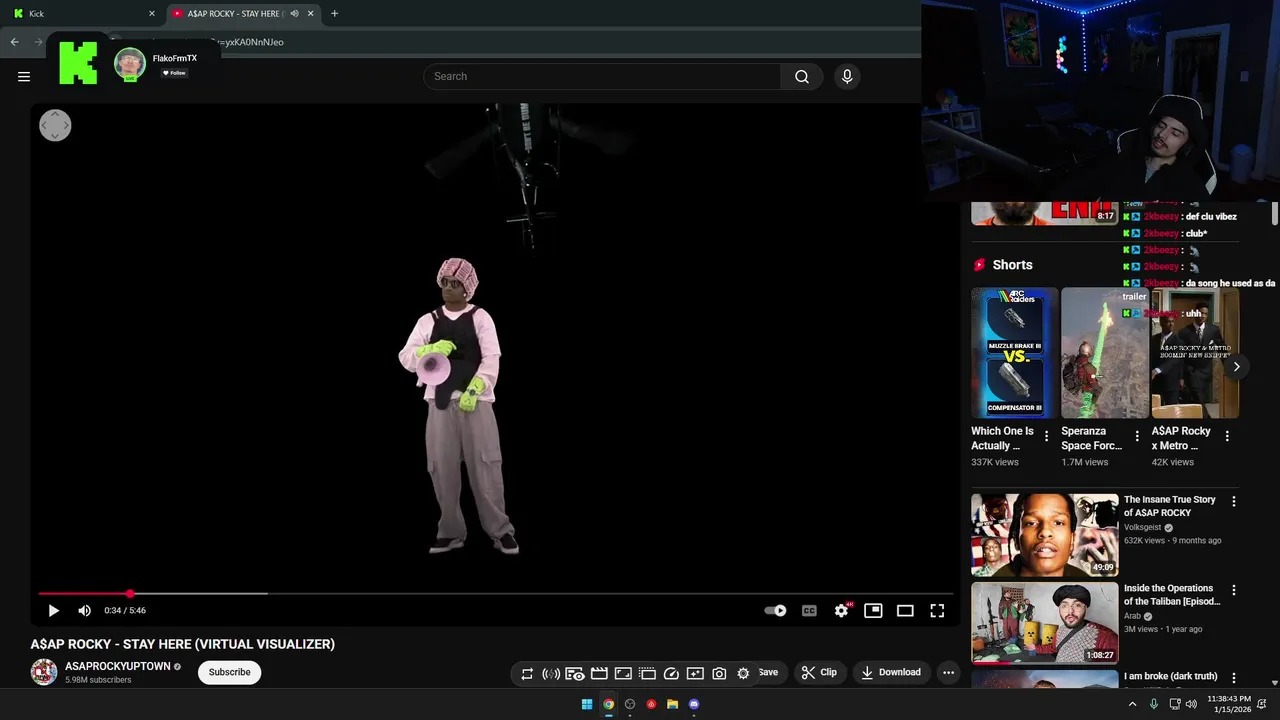Open File Explorer from the taskbar
The height and width of the screenshot is (720, 1280).
672,704
